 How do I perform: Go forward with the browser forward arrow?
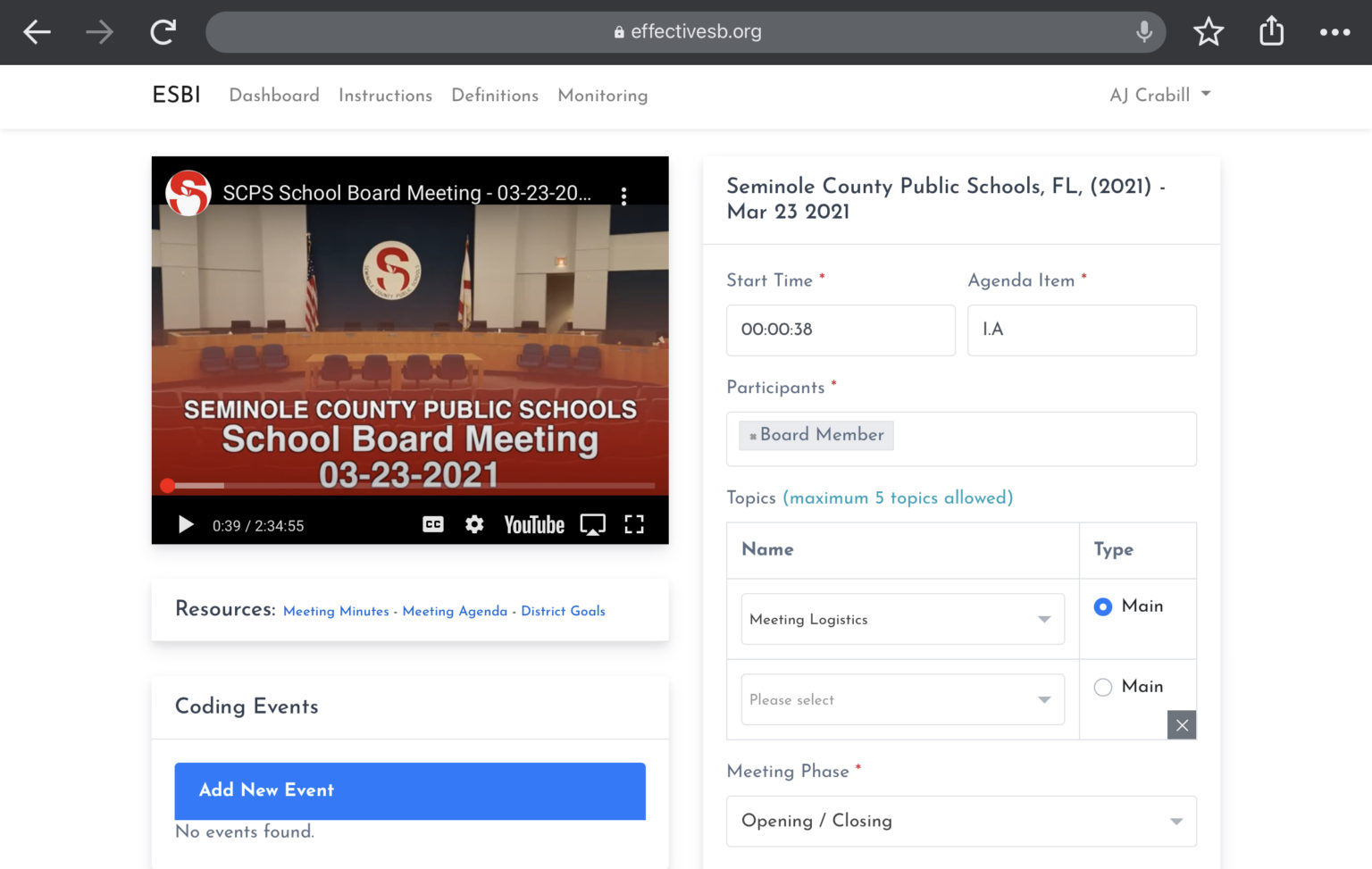(99, 32)
